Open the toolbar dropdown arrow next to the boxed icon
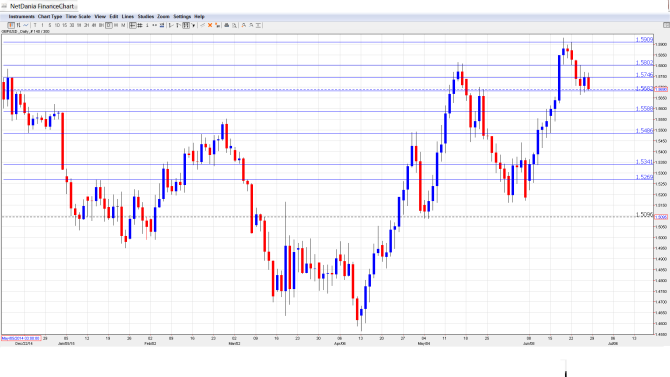 pos(194,26)
